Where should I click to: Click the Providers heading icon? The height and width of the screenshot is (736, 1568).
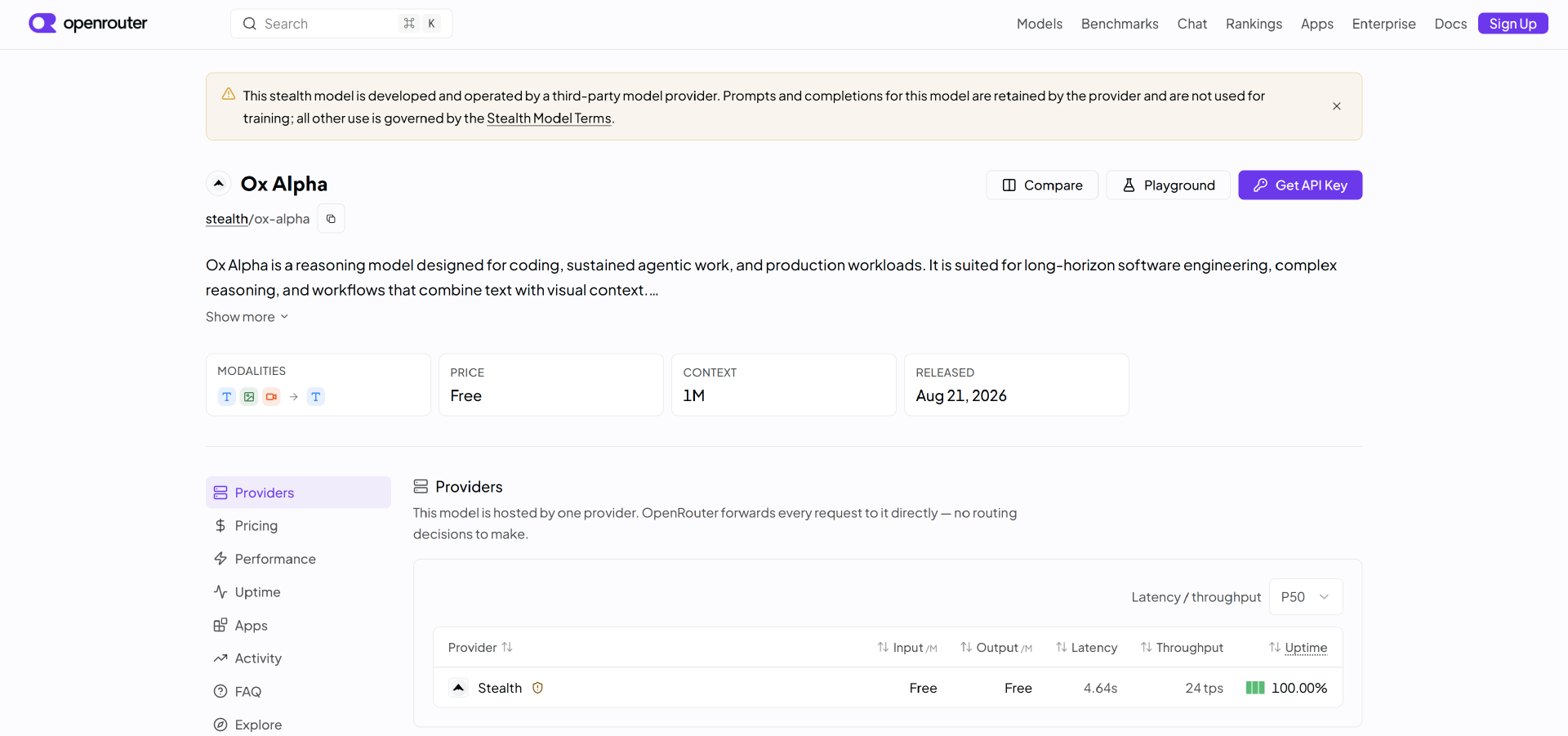click(x=421, y=487)
